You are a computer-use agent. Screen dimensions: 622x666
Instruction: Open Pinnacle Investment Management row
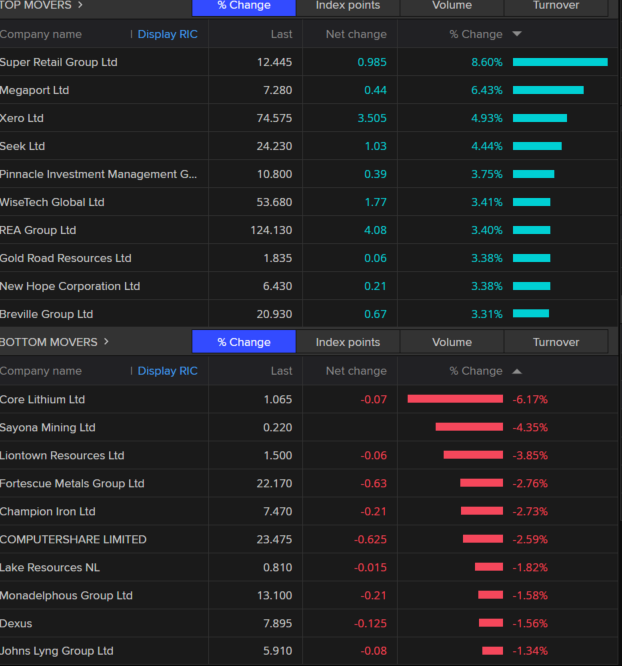pos(309,174)
